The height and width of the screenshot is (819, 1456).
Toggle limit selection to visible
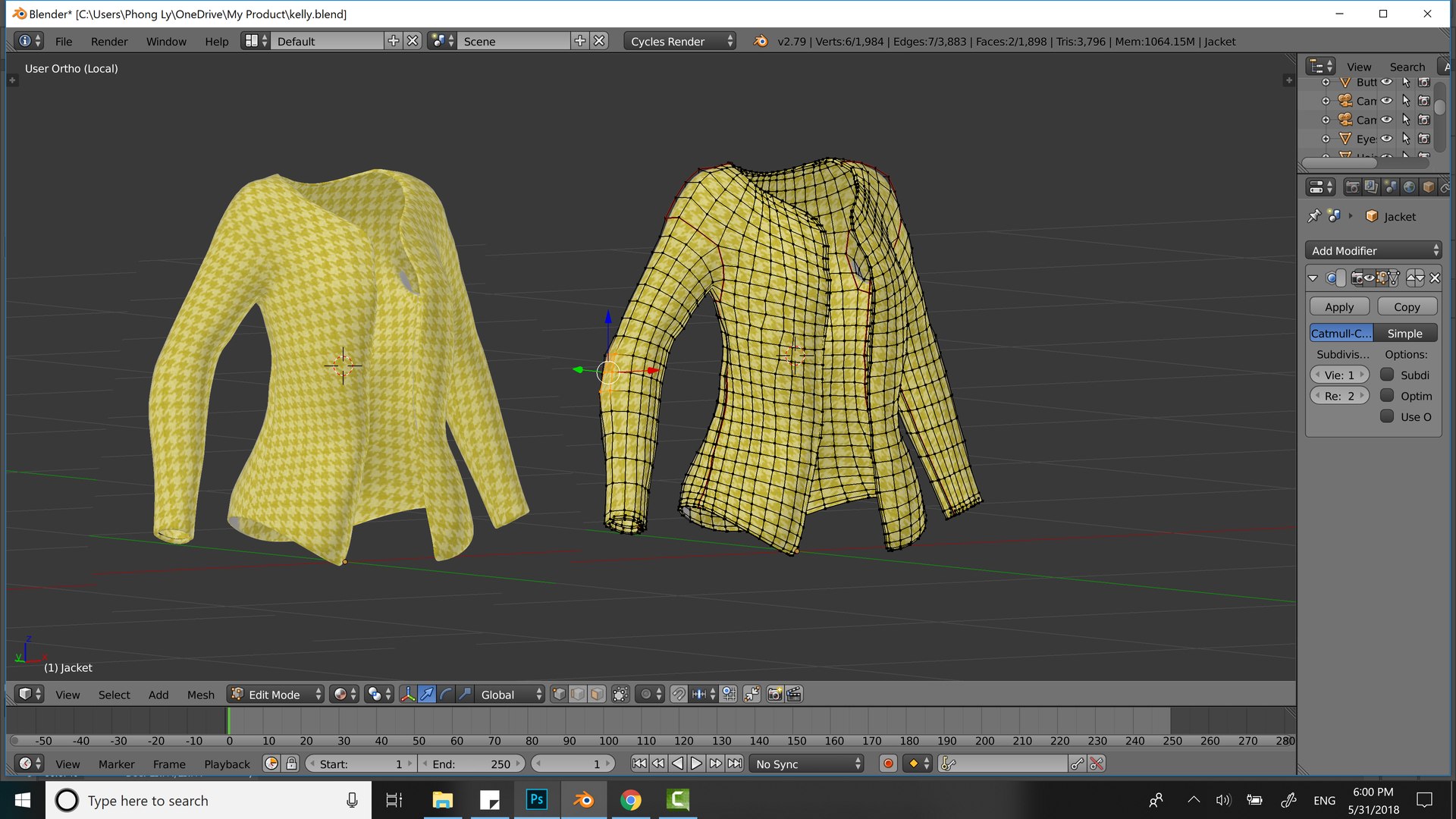click(620, 695)
